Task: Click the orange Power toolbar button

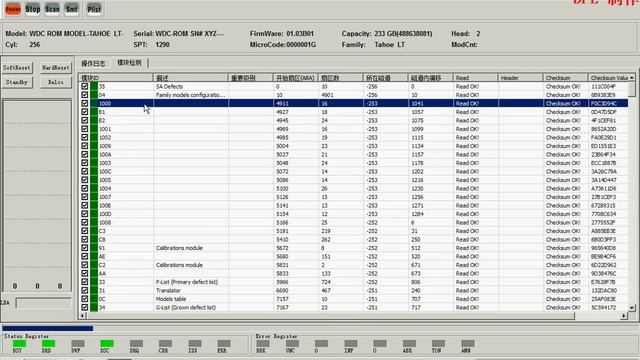Action: coord(13,9)
